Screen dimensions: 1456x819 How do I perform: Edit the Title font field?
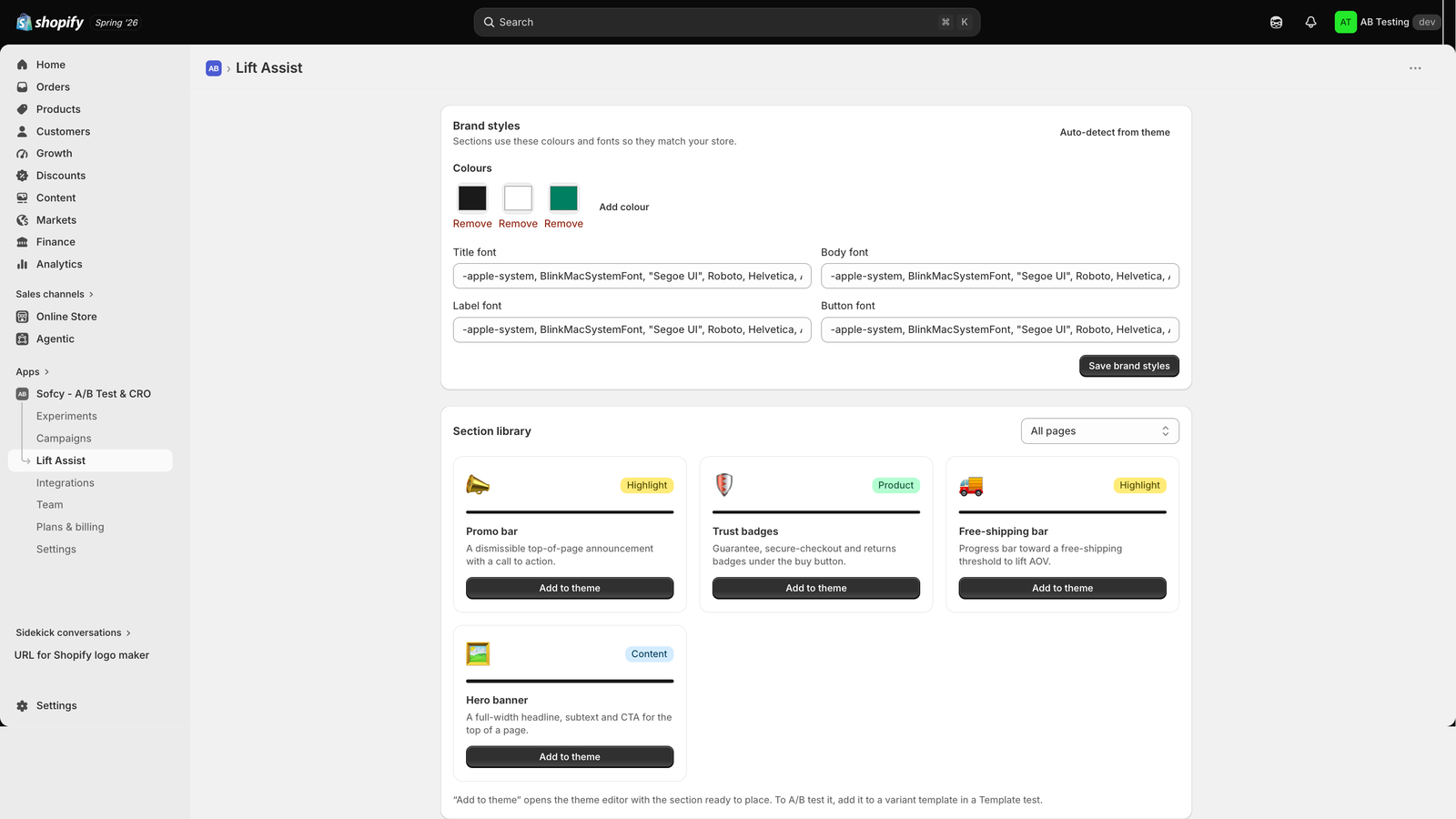click(632, 276)
